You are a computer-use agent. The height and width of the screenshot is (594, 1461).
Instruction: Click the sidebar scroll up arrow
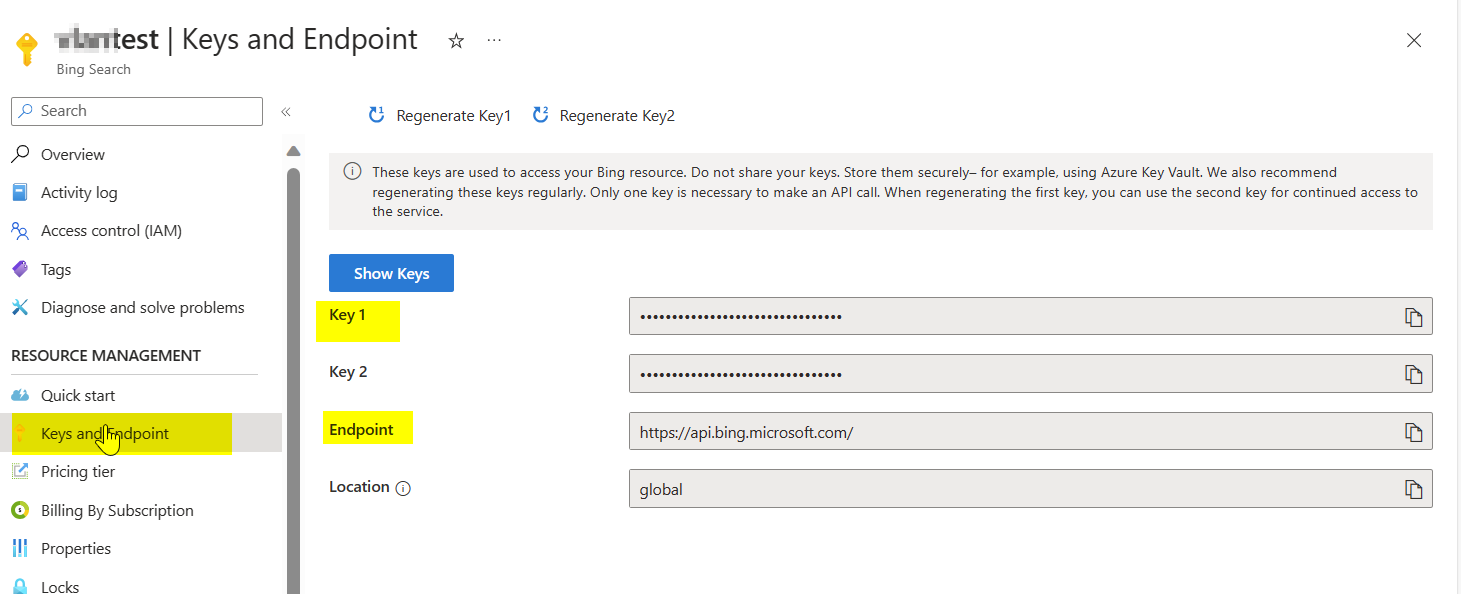pyautogui.click(x=293, y=152)
